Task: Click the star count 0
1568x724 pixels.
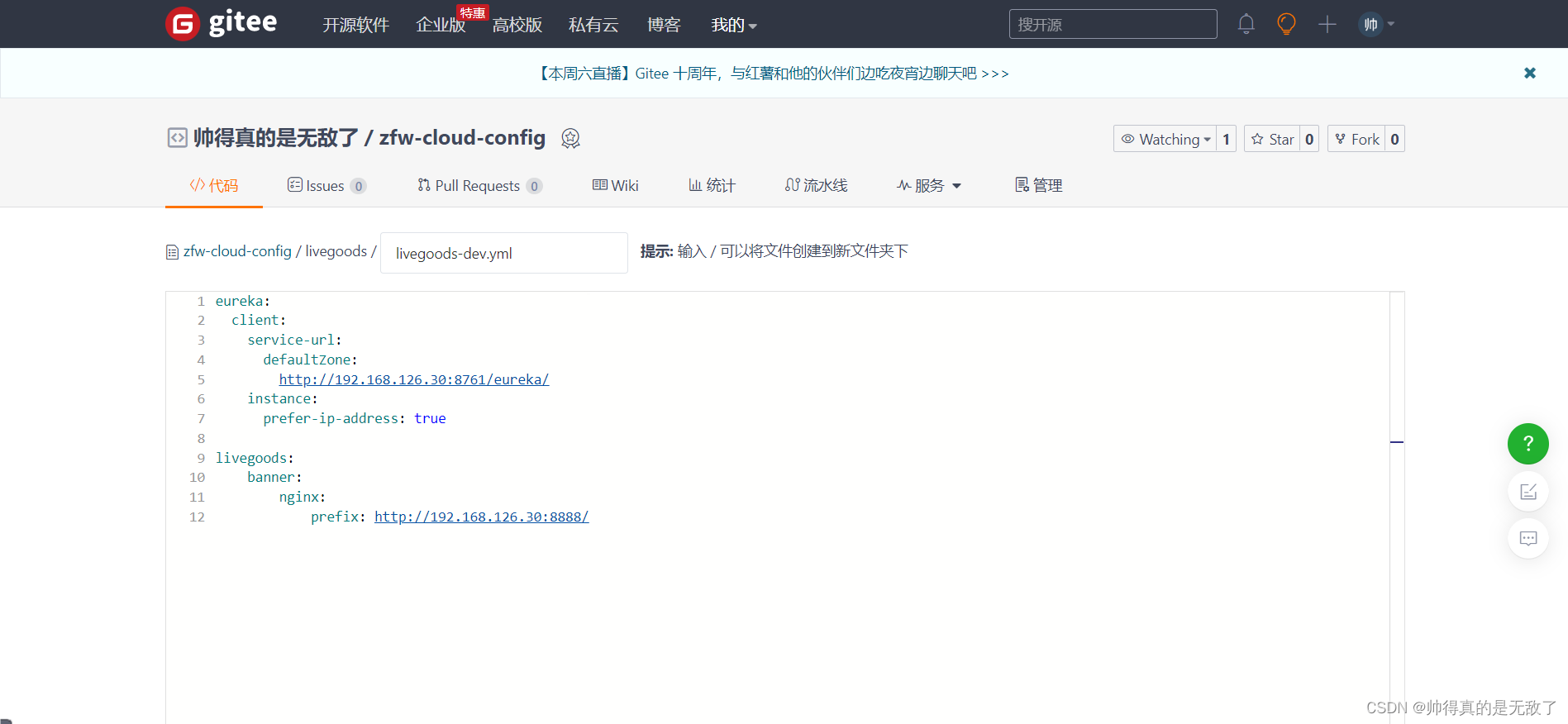Action: click(x=1309, y=139)
